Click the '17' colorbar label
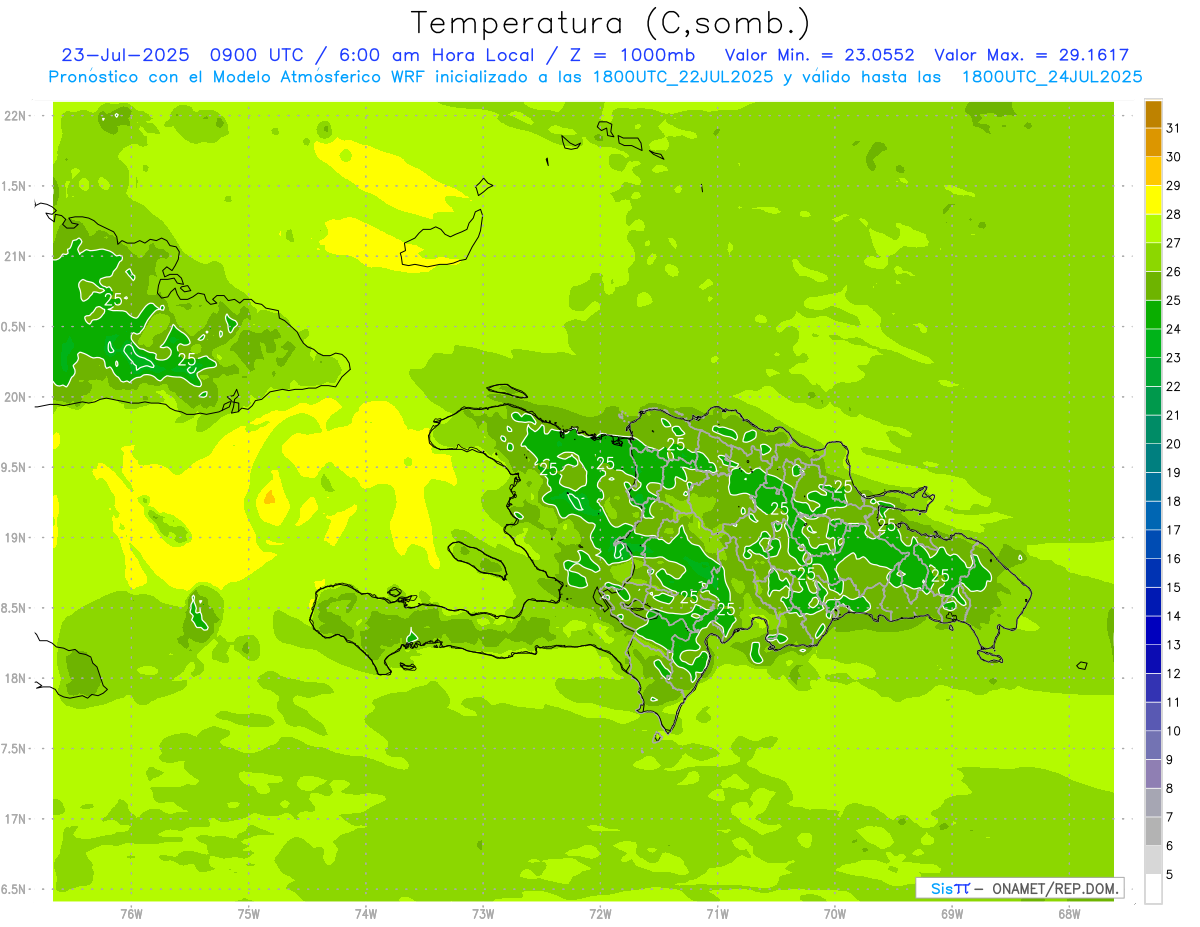The width and height of the screenshot is (1200, 927). coord(1173,530)
